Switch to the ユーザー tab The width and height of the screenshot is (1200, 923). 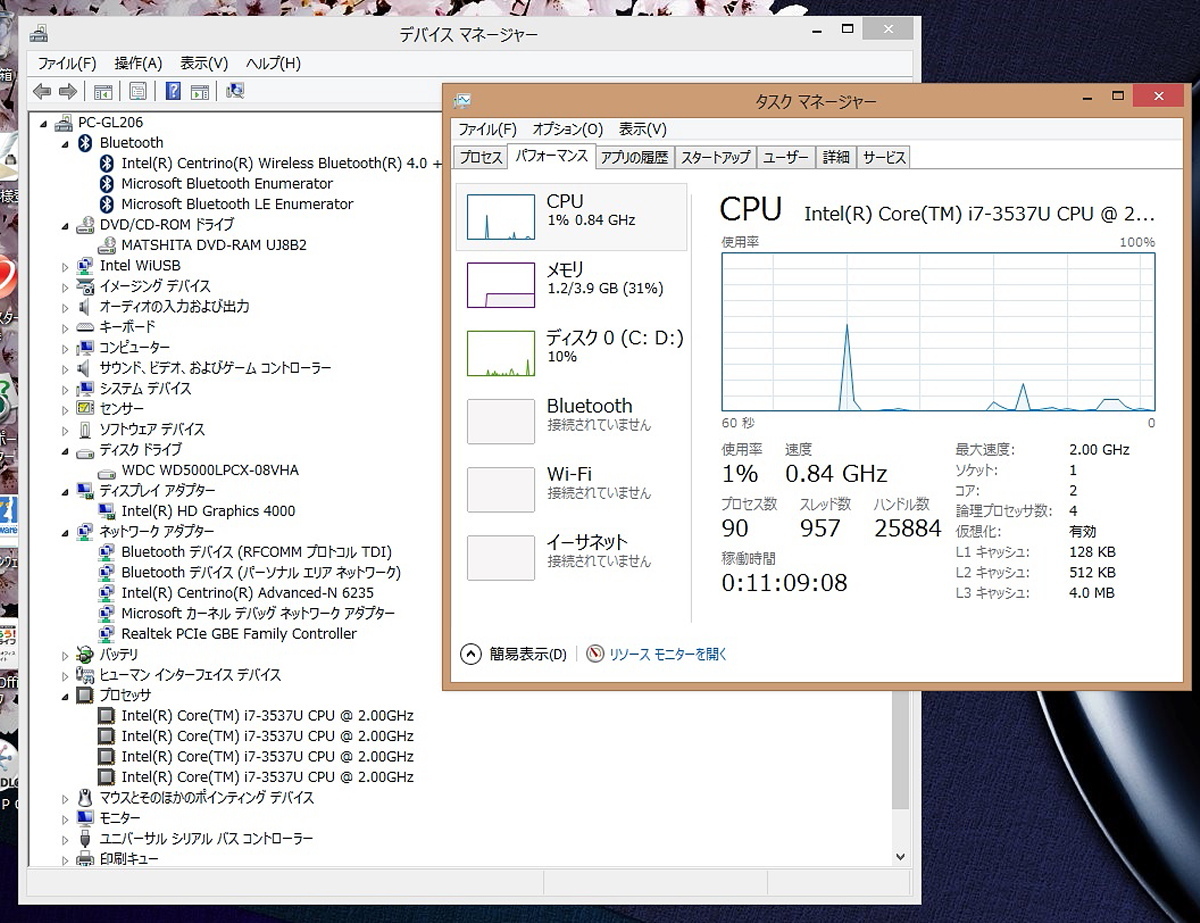tap(785, 157)
